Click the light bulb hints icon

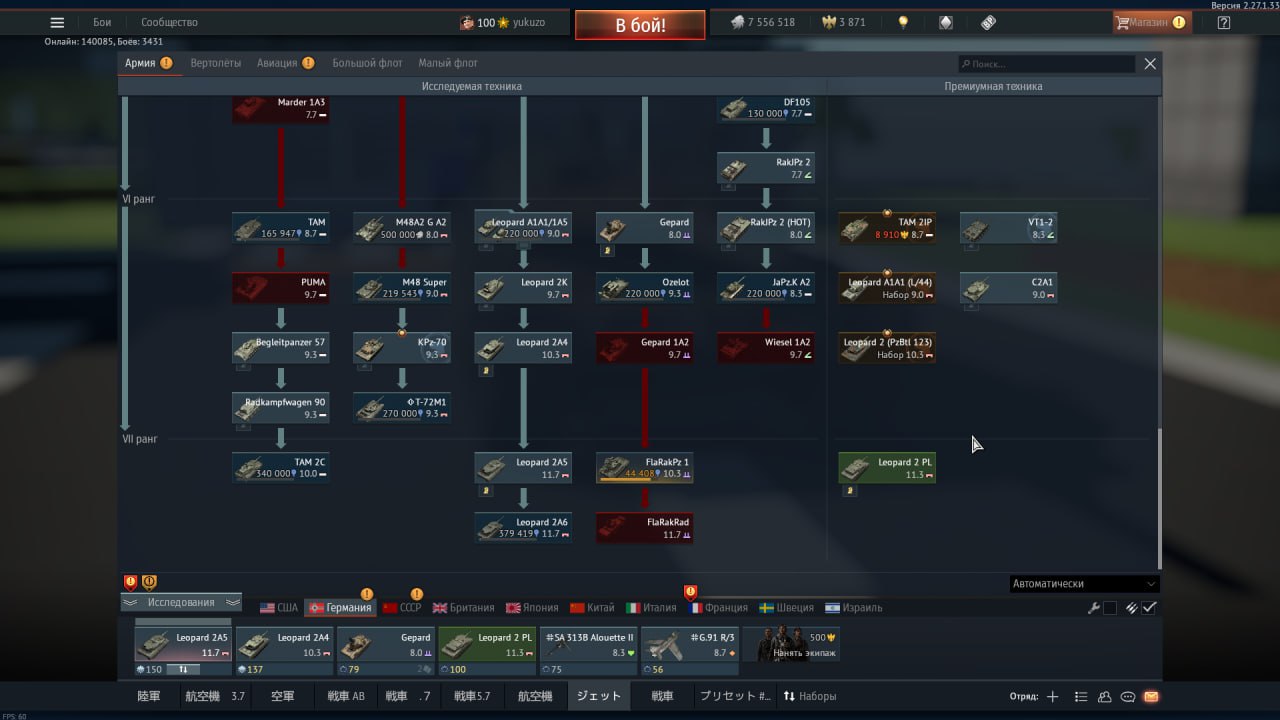903,22
